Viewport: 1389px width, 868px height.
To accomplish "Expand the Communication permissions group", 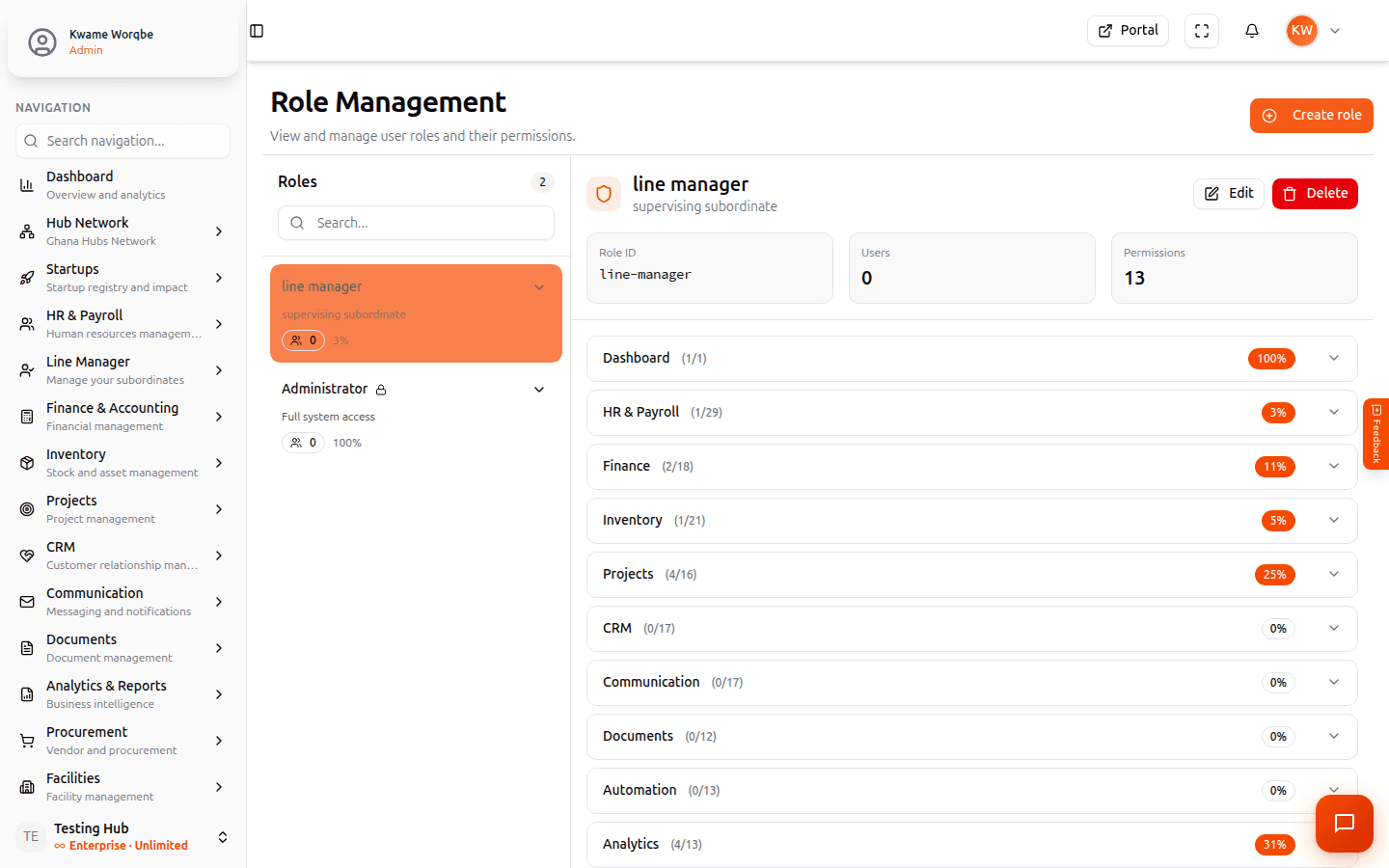I will point(1334,682).
